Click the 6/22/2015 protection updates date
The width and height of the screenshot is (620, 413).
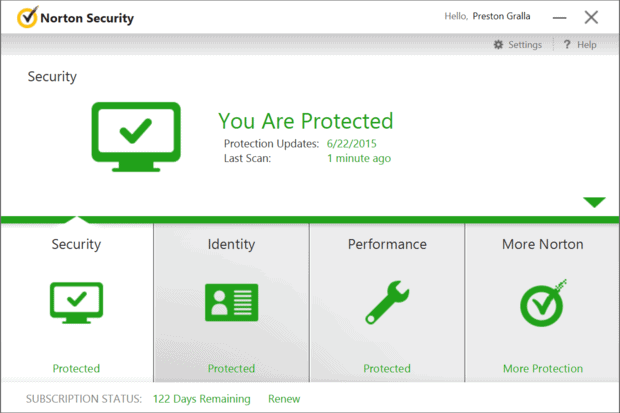pos(352,144)
